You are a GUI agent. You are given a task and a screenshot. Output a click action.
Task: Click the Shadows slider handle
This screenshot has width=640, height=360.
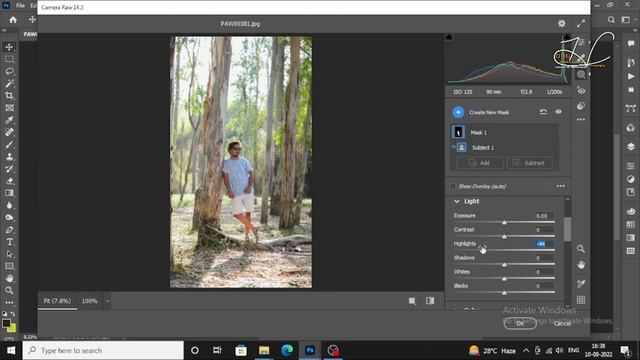coord(504,264)
